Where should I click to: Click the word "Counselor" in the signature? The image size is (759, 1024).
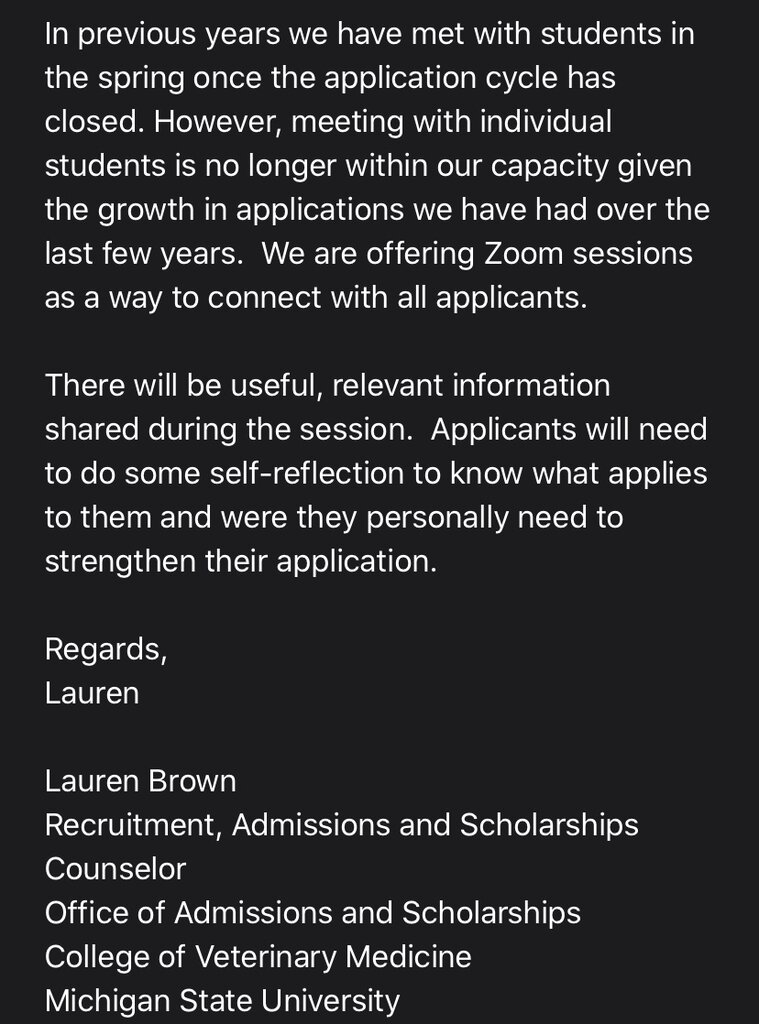tap(115, 868)
